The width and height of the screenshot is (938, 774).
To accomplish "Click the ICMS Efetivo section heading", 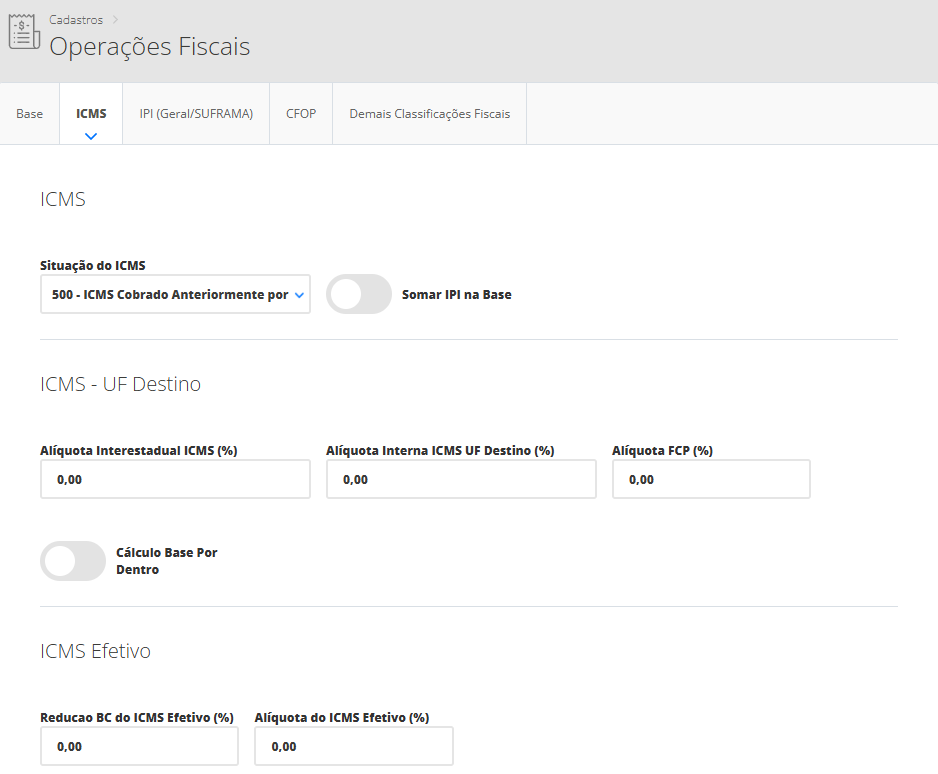I will pyautogui.click(x=95, y=651).
